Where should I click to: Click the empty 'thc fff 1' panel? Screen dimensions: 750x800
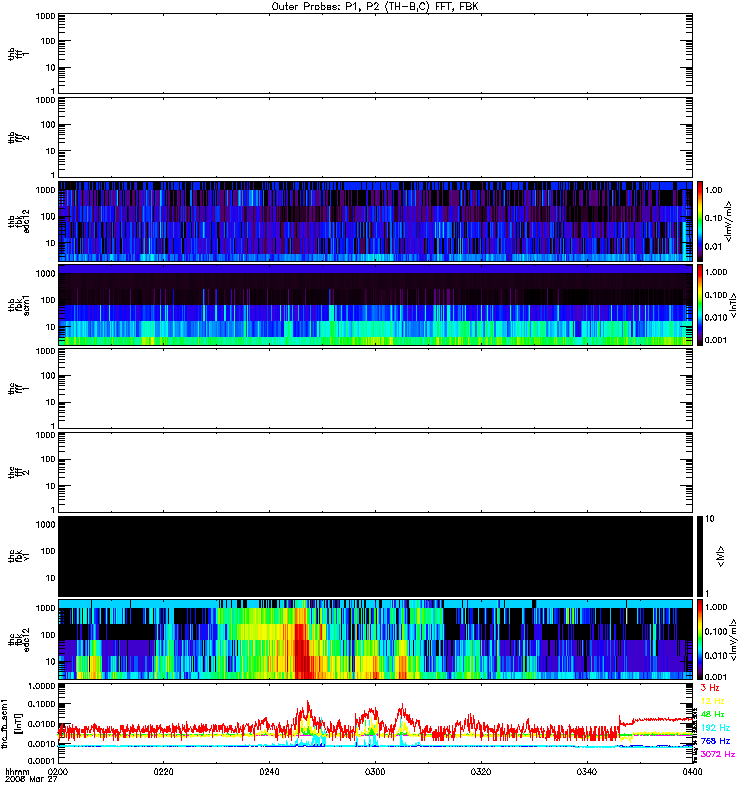coord(375,389)
